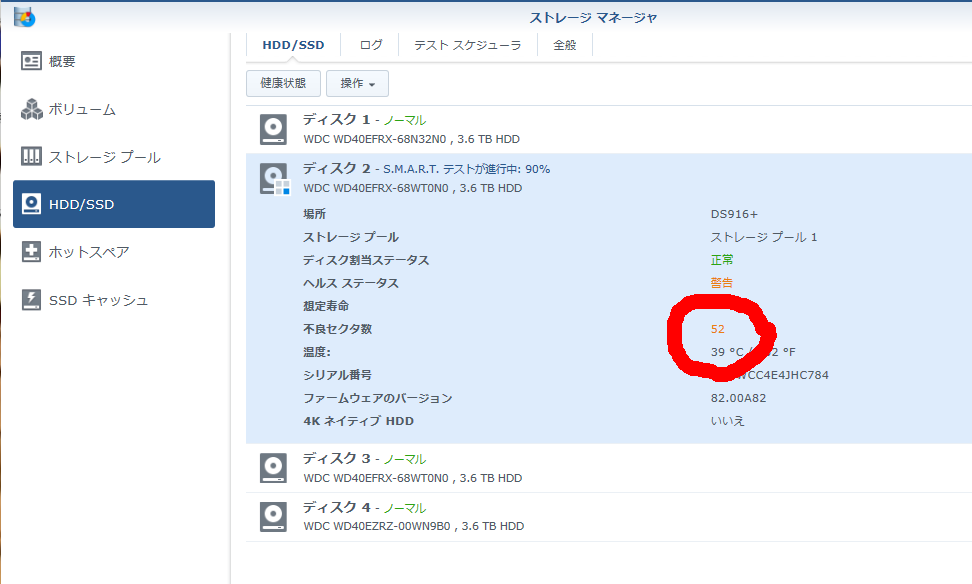Click the 概要 sidebar icon

coord(31,61)
